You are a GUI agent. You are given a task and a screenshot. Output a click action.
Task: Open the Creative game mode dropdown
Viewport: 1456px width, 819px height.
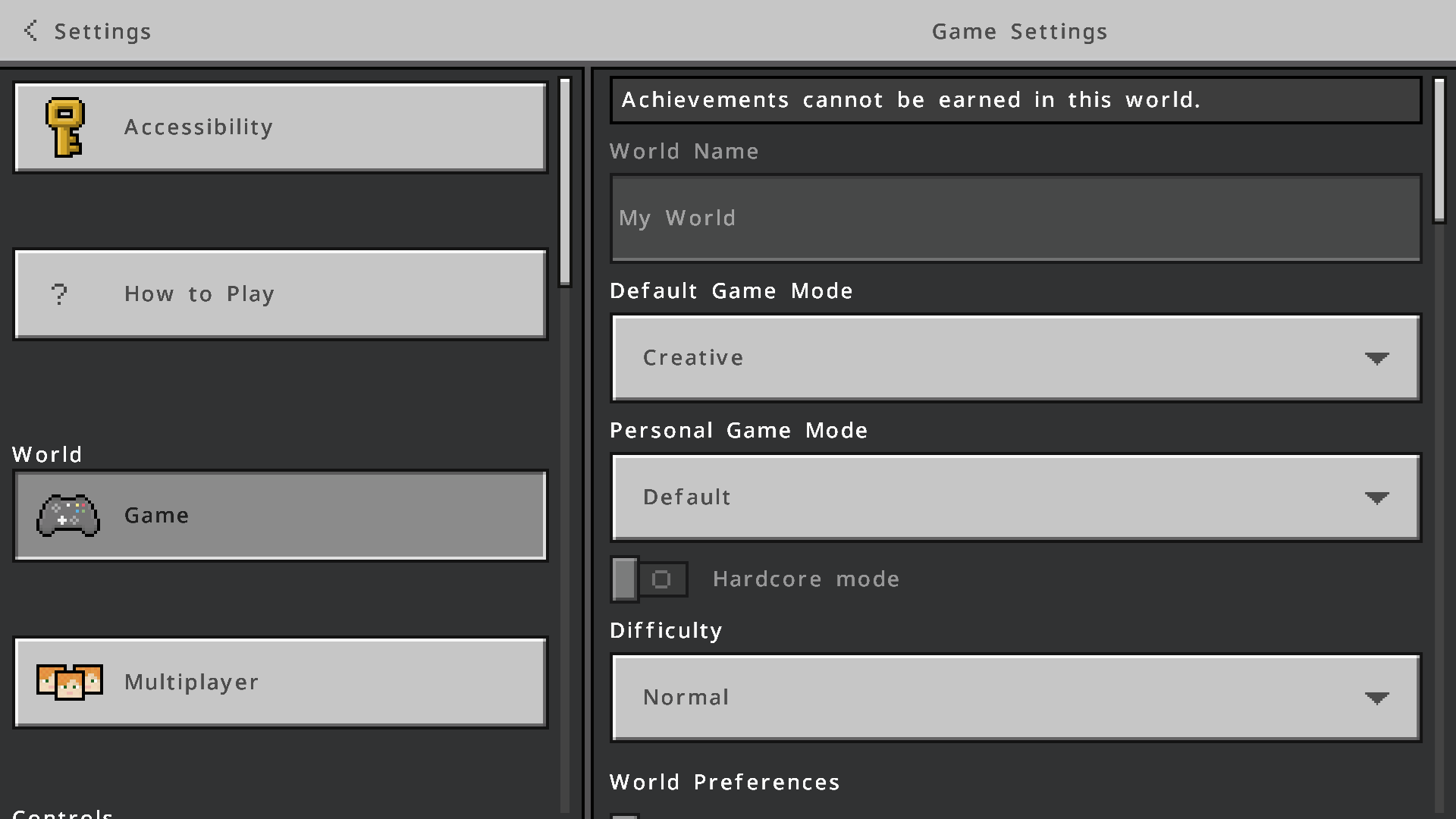pos(1015,358)
